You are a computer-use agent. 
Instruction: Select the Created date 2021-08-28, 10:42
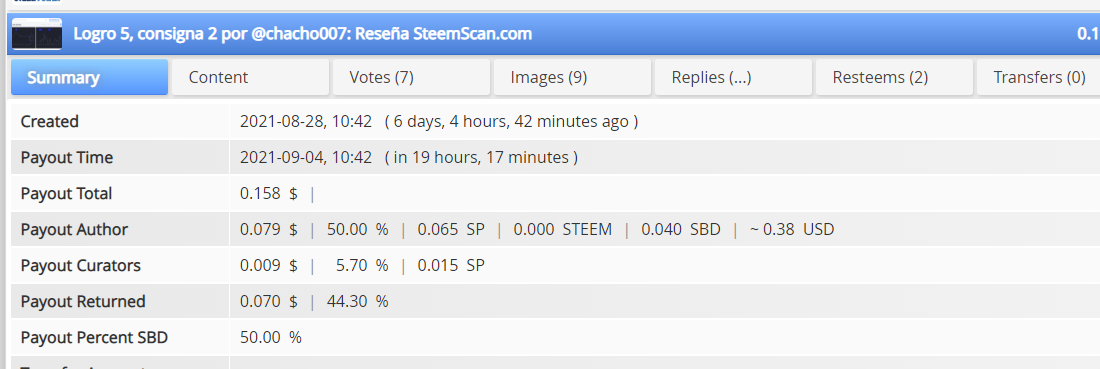coord(306,121)
